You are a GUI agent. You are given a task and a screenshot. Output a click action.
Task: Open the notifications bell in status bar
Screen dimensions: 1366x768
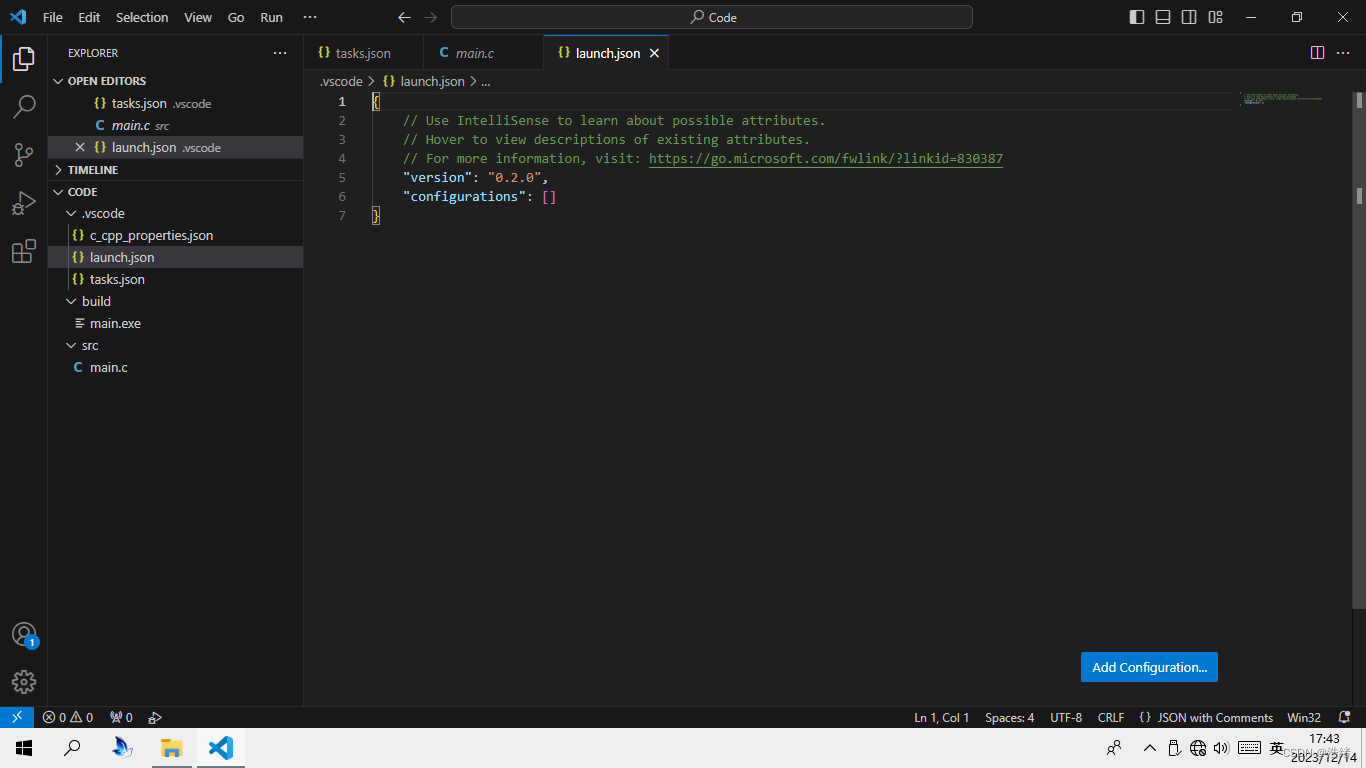(x=1344, y=717)
